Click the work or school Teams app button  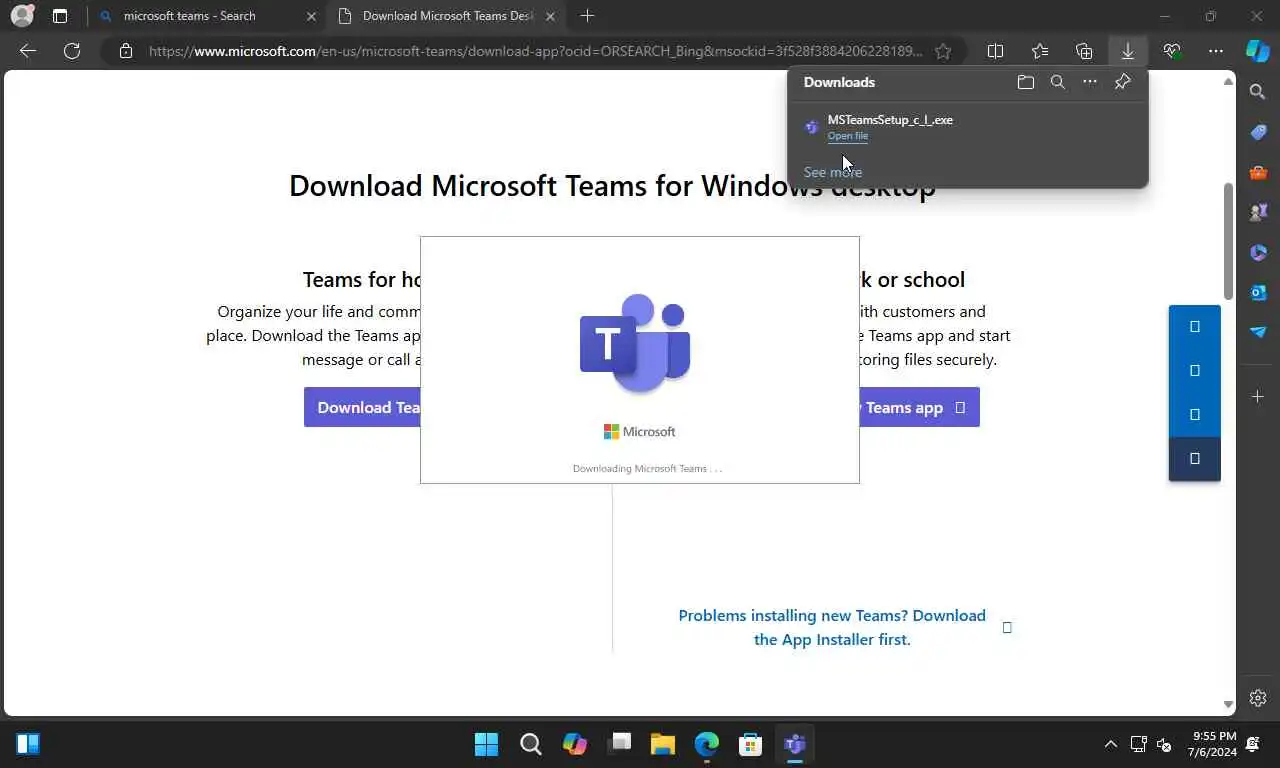point(919,407)
